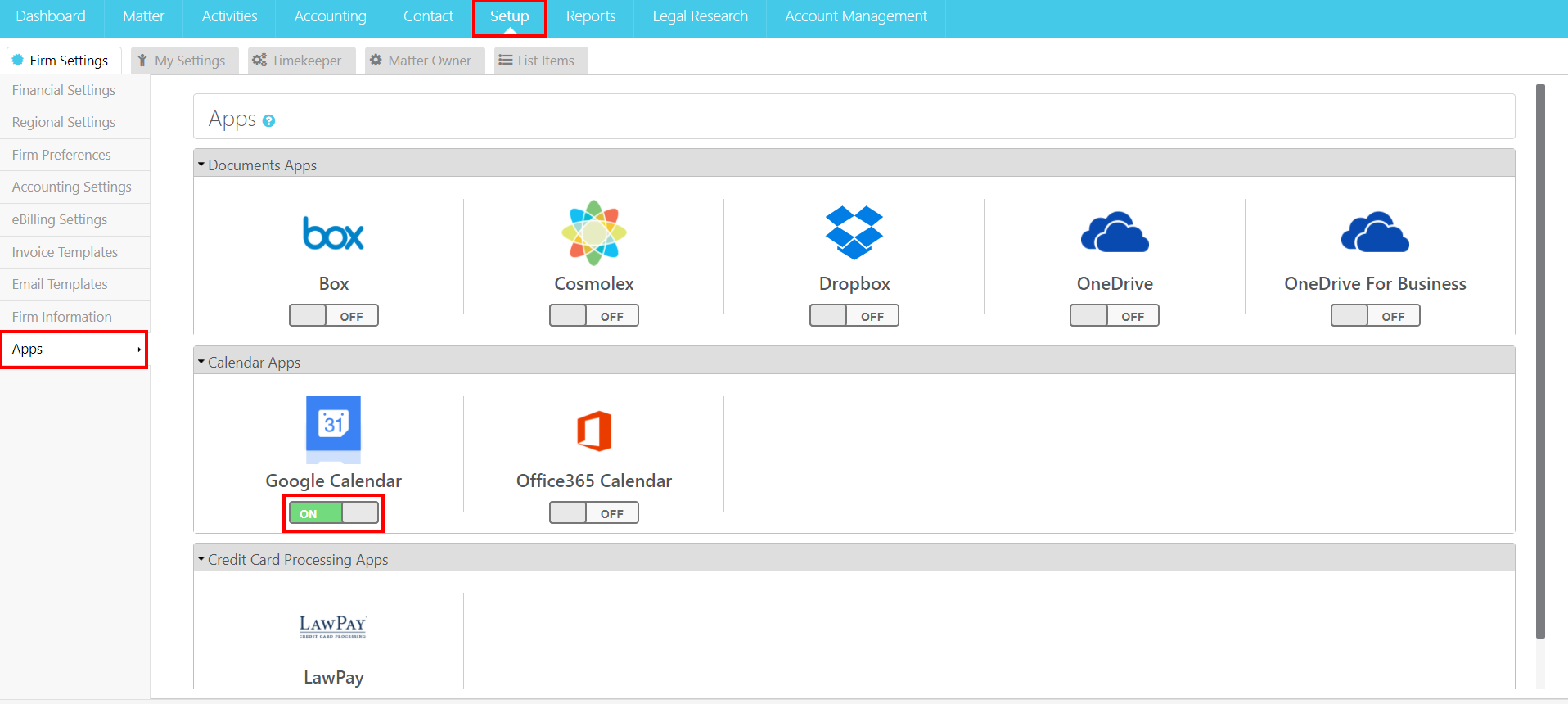Open the Accounting menu
The image size is (1568, 704).
330,16
